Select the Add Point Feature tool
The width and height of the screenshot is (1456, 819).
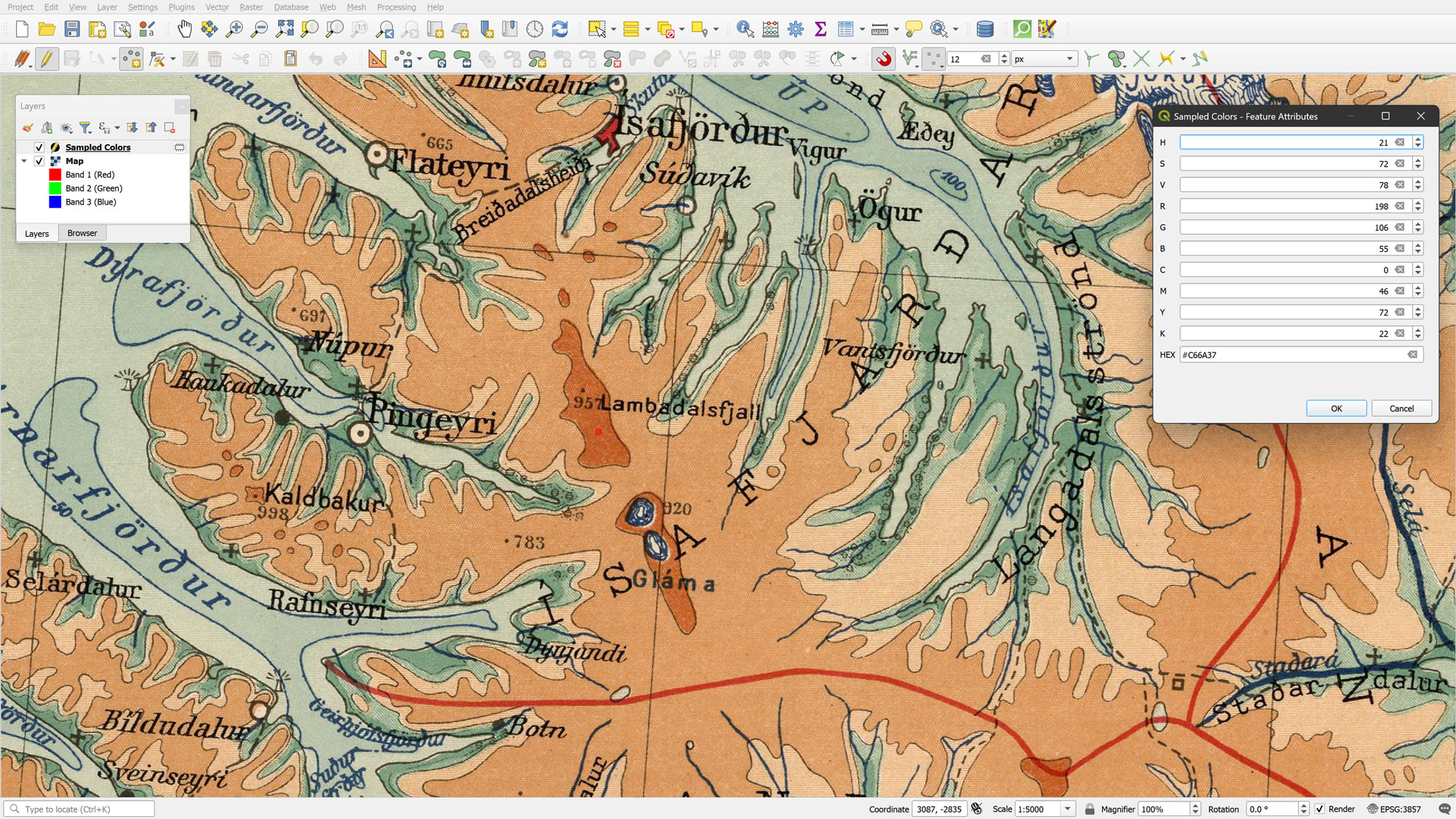tap(132, 59)
